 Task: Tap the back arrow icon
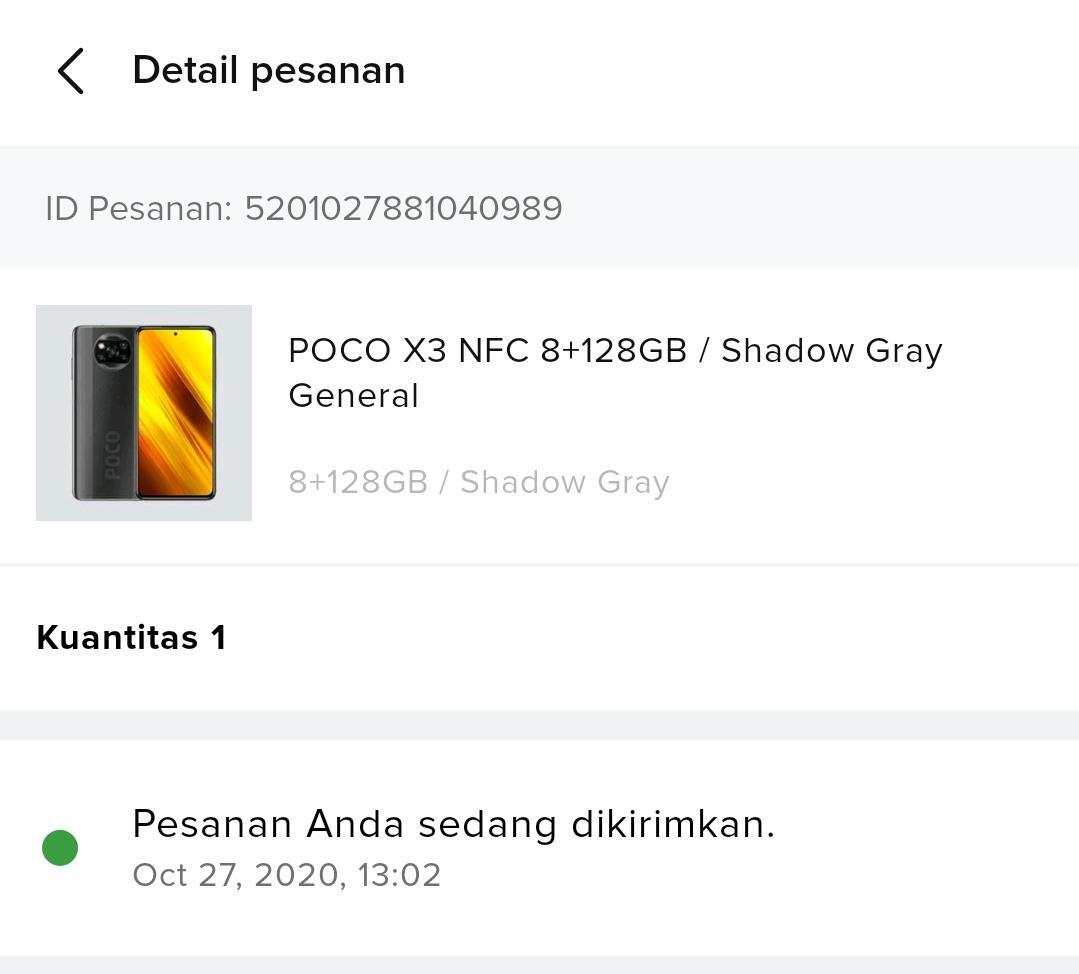point(70,71)
